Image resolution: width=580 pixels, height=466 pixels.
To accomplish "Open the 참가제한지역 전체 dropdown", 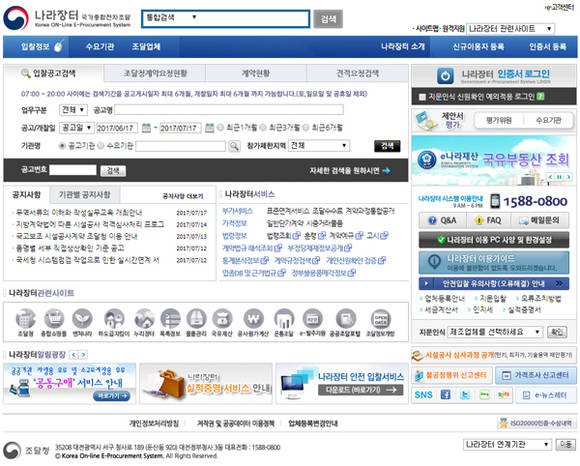I will pos(319,145).
